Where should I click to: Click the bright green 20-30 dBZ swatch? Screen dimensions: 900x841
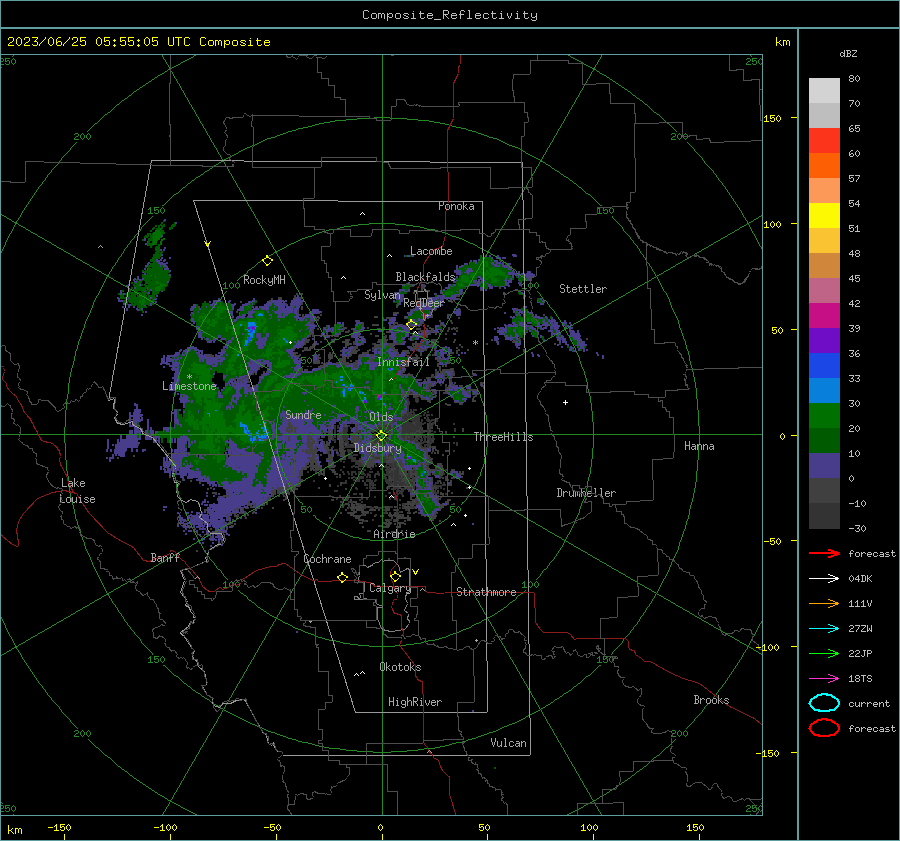[x=824, y=416]
